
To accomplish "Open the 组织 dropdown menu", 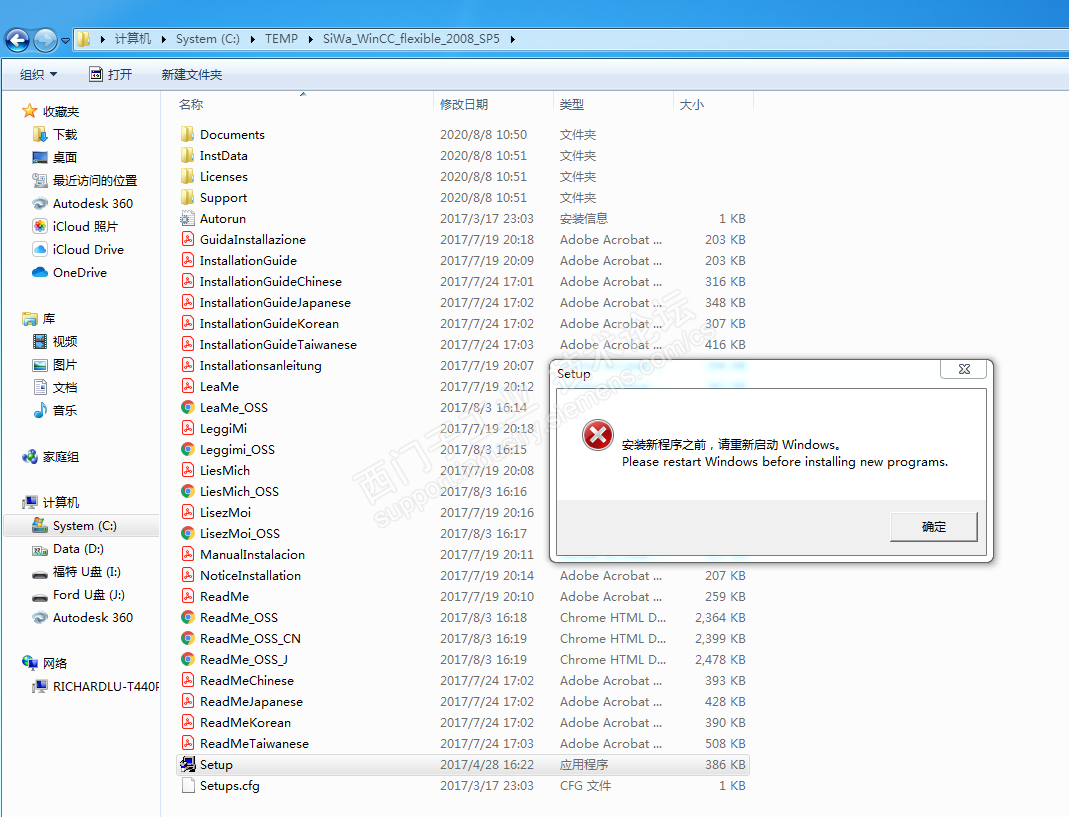I will pyautogui.click(x=38, y=74).
